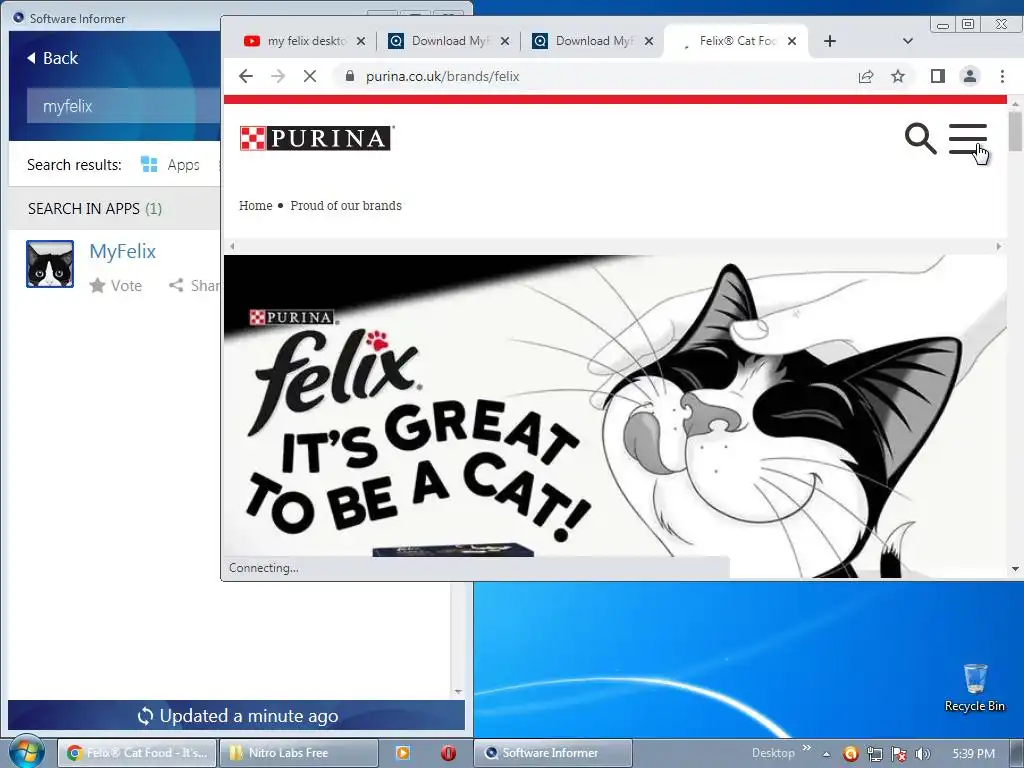The image size is (1024, 768).
Task: Open a new Chrome tab
Action: (x=829, y=41)
